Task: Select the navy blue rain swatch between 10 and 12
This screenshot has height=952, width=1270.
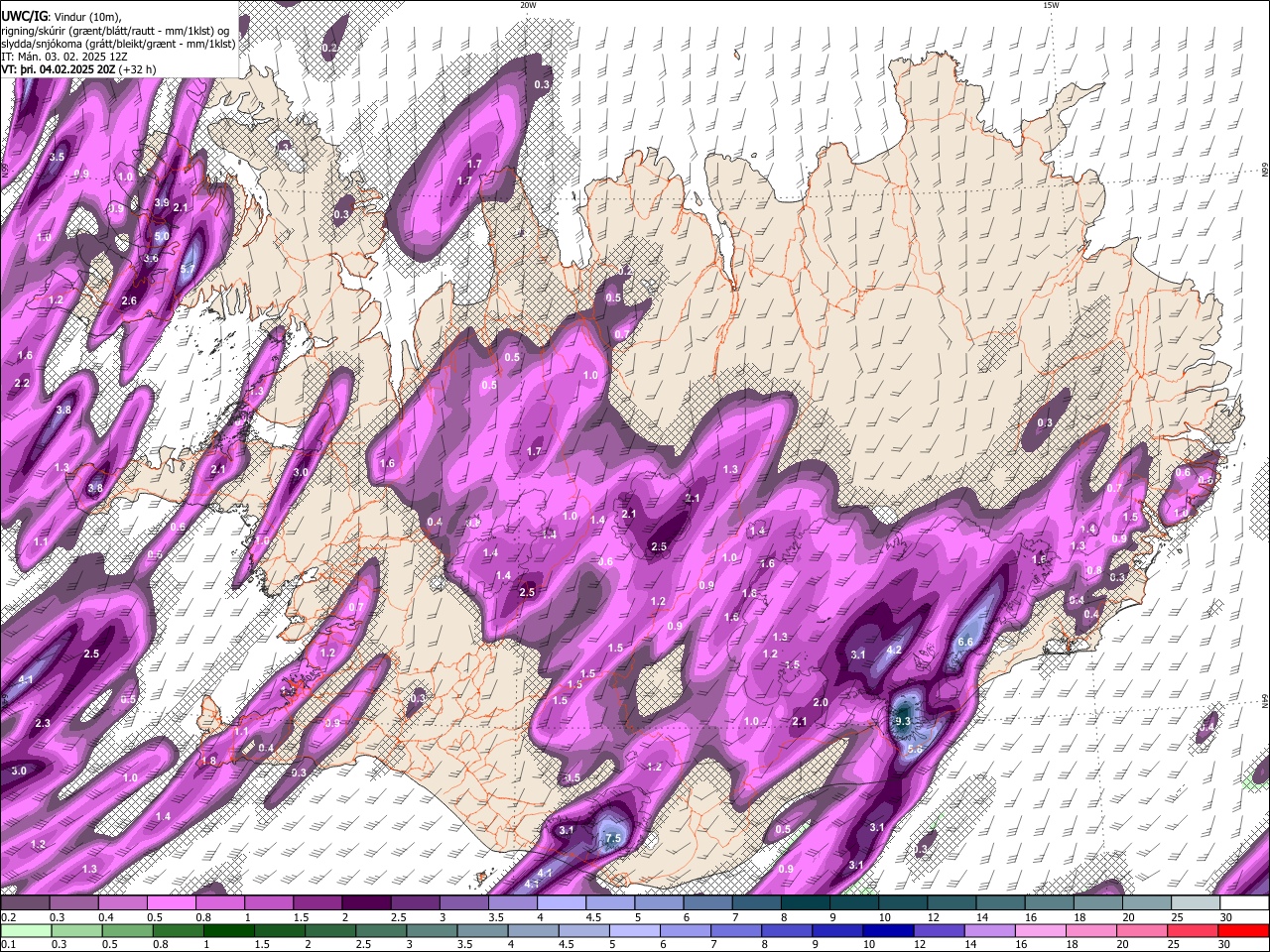Action: click(x=888, y=930)
